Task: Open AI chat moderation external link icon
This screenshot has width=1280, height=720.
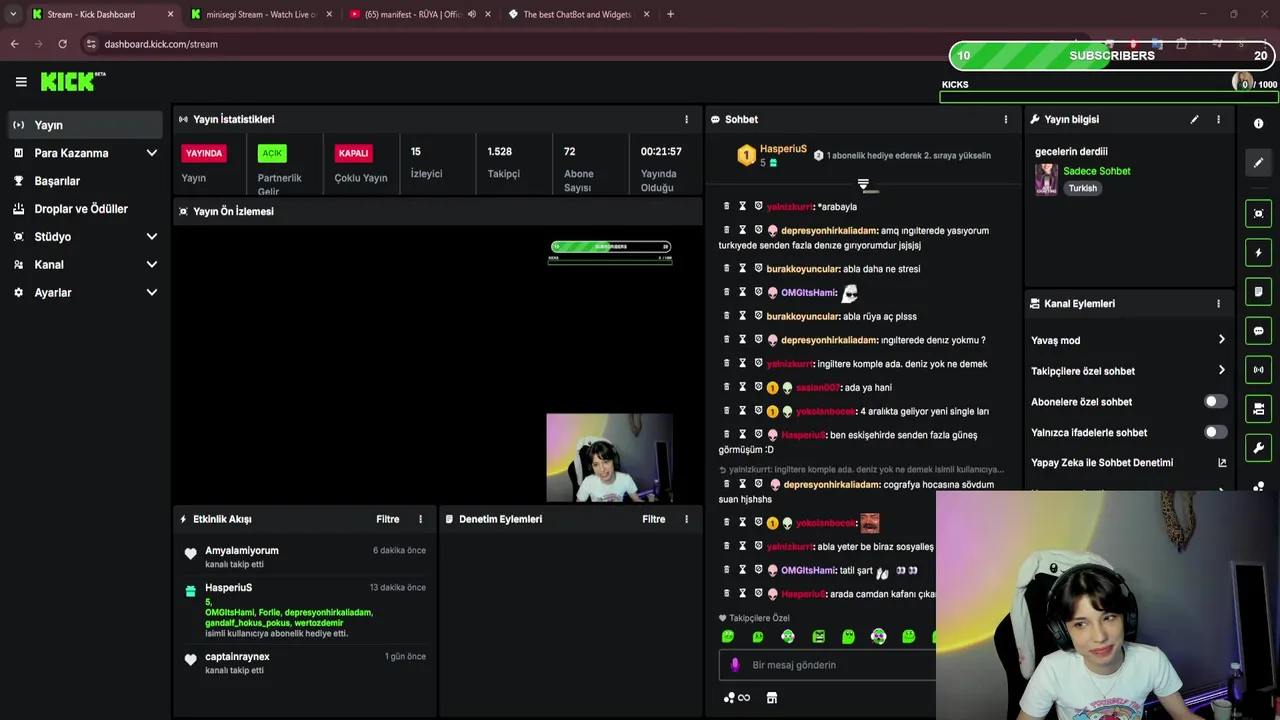Action: [1221, 463]
